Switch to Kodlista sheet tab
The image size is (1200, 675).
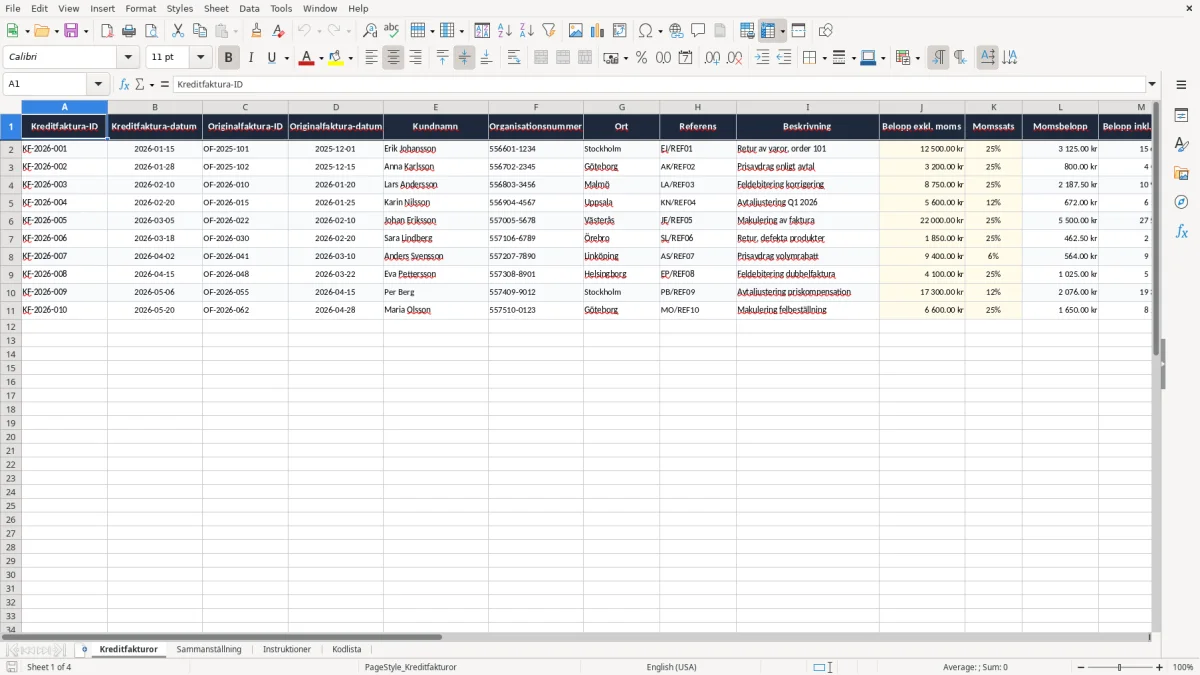[x=346, y=649]
